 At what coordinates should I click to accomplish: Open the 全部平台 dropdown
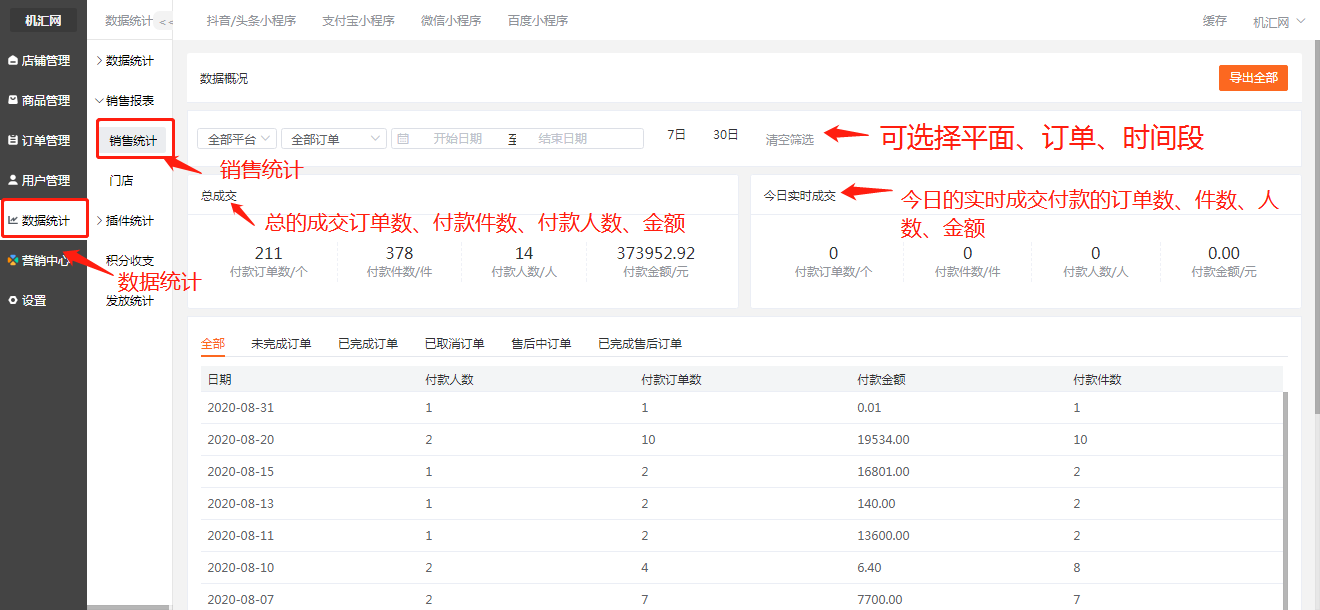[x=237, y=139]
